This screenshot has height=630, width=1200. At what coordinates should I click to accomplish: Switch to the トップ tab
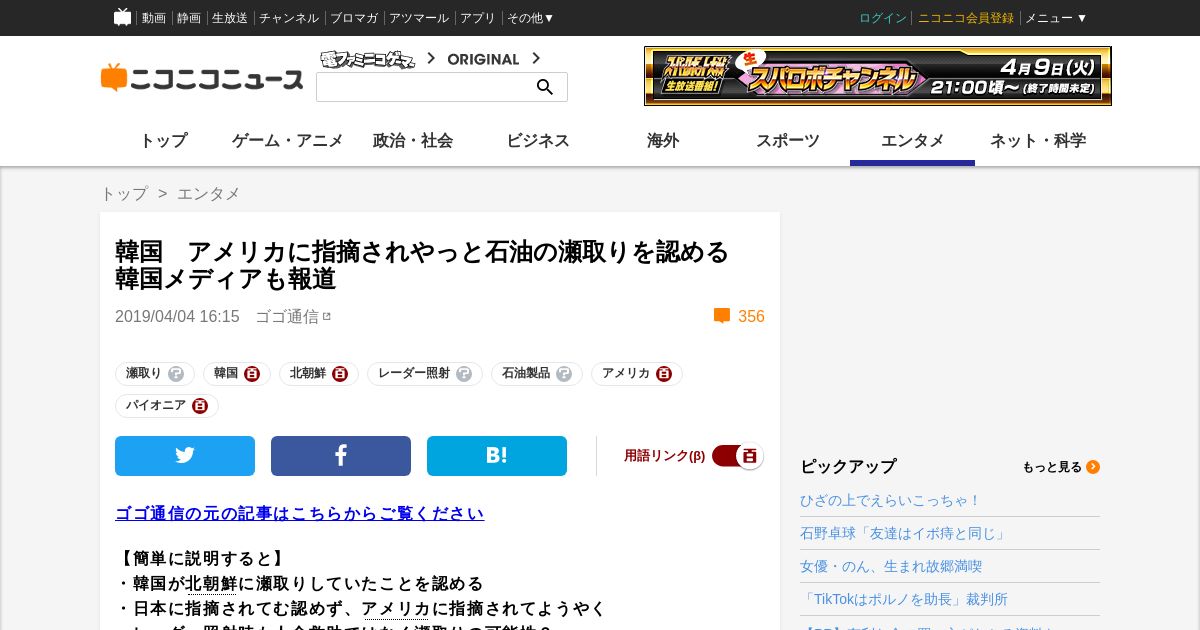[x=163, y=141]
